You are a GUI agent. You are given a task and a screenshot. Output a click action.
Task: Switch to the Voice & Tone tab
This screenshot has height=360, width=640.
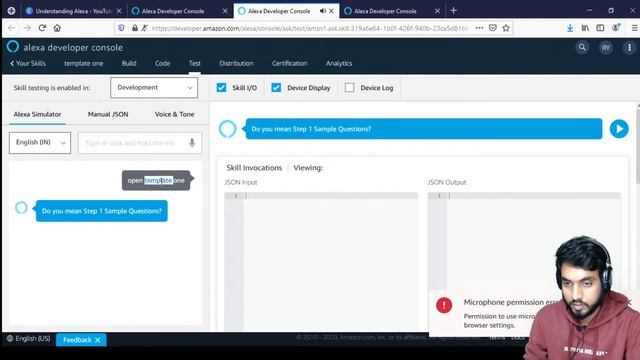(x=174, y=114)
